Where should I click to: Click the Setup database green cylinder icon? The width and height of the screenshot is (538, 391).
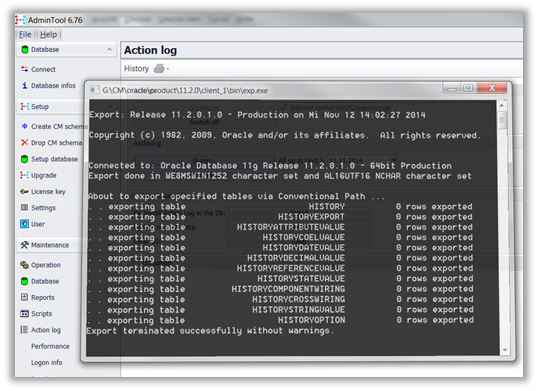(x=24, y=159)
